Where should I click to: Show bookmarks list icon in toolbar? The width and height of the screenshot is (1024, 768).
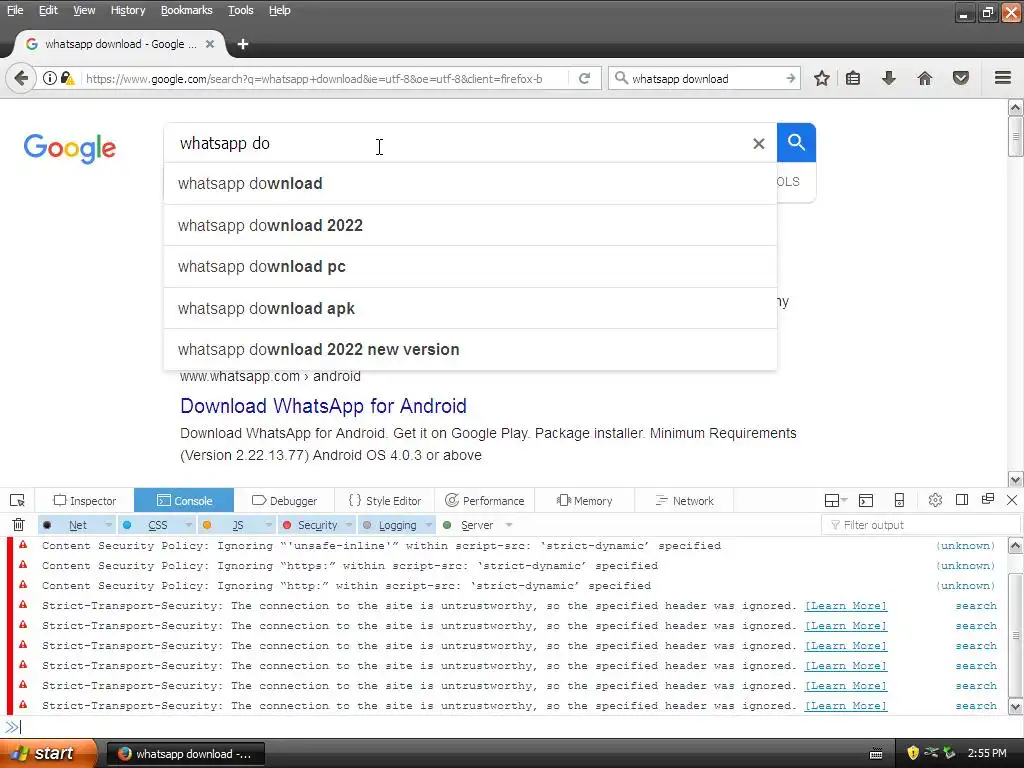(853, 78)
